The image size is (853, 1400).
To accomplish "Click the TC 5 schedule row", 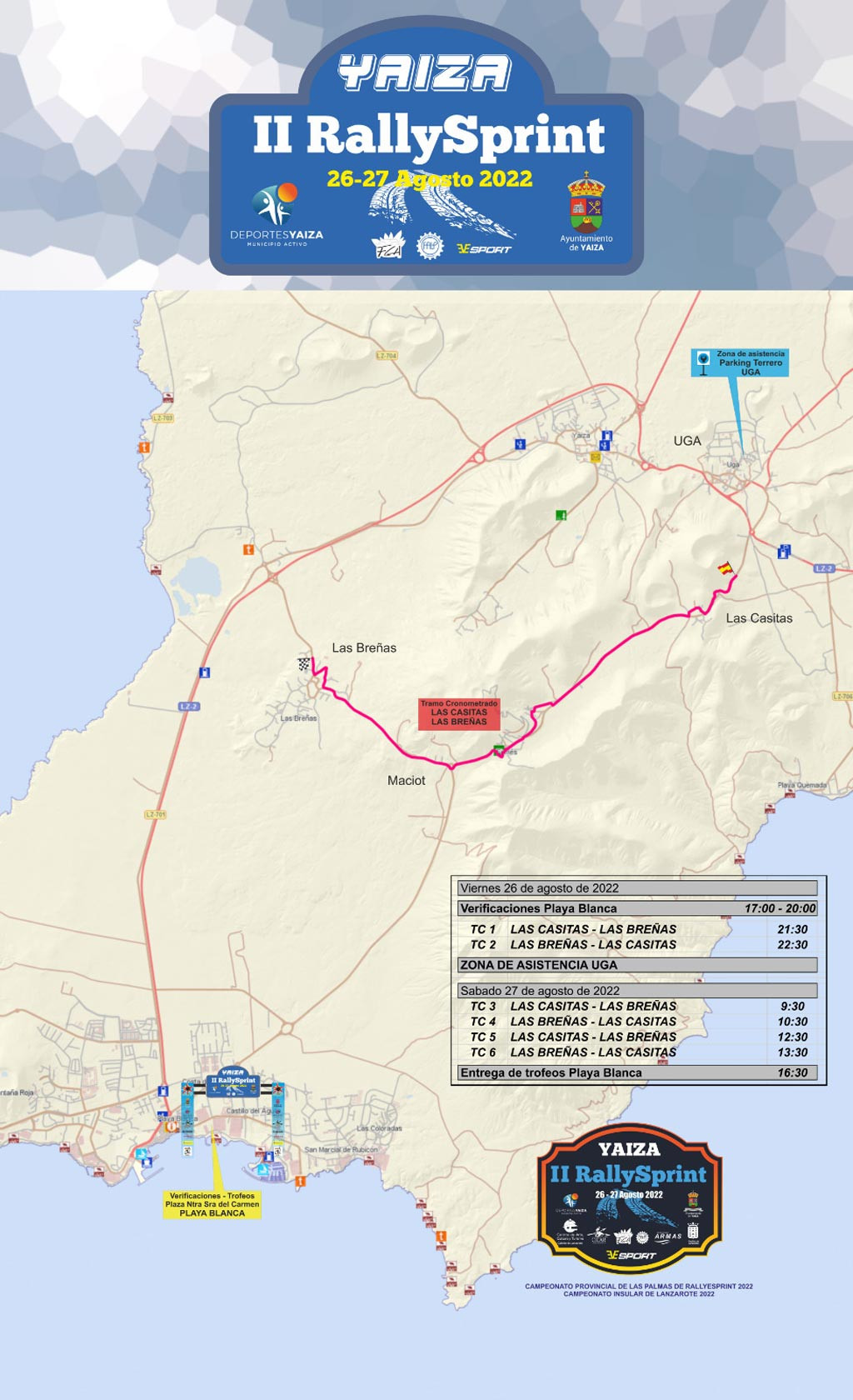I will pyautogui.click(x=637, y=1037).
